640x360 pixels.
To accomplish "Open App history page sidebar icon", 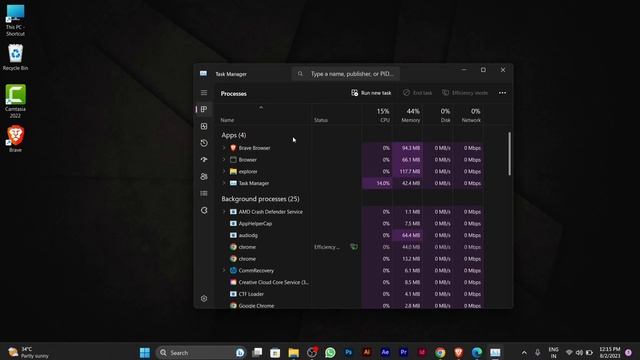I will 204,143.
